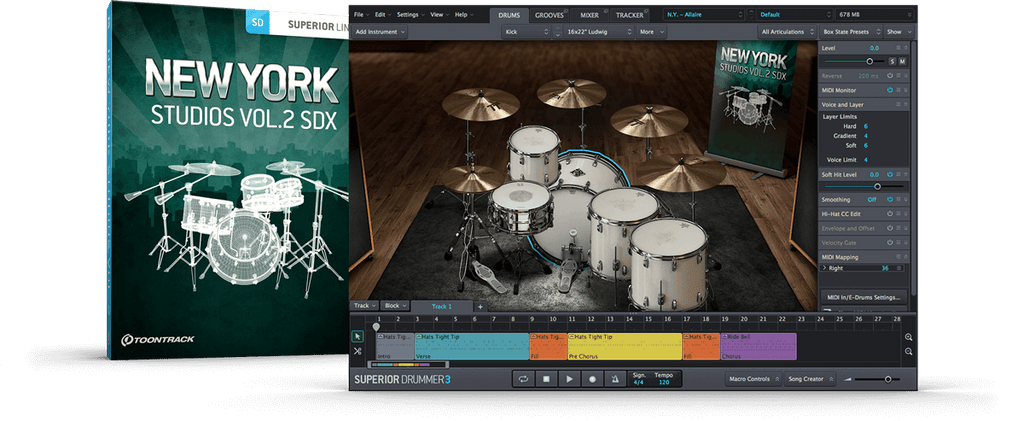Toggle the Soft Hit Level power button
The image size is (1024, 421).
pyautogui.click(x=889, y=174)
